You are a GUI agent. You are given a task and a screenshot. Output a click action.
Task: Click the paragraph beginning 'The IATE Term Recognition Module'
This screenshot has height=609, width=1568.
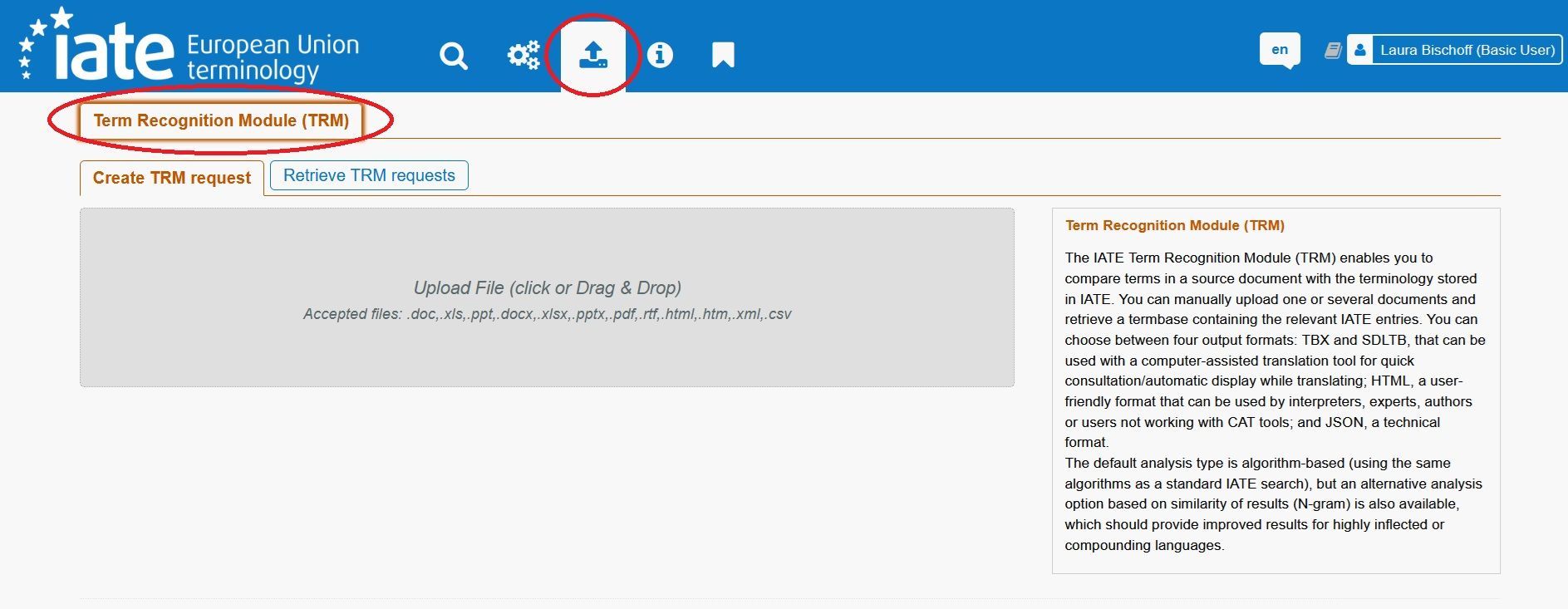1275,350
